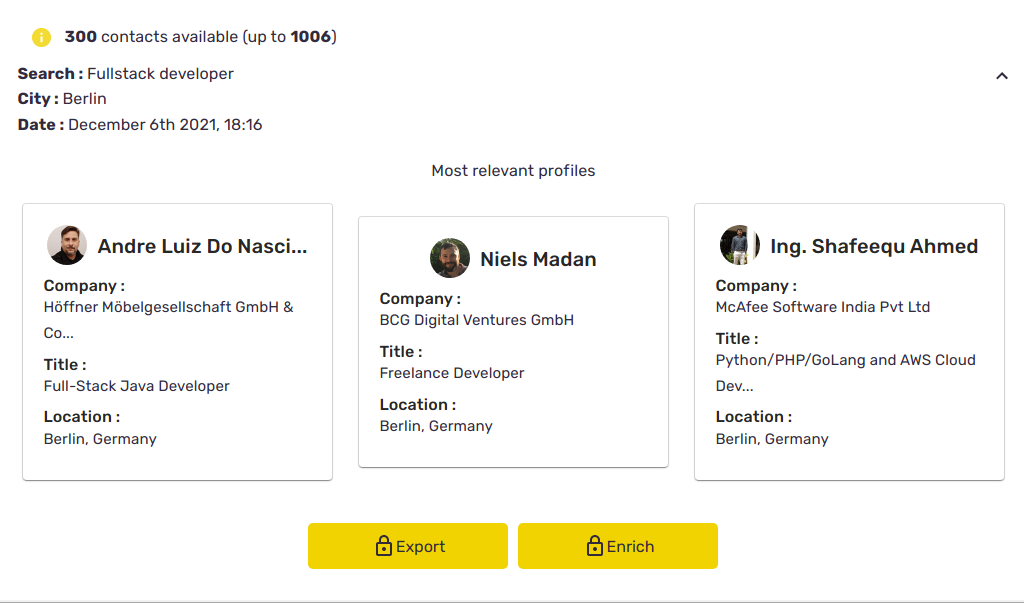
Task: Select Höffner Möbelgesellschaft company text
Action: click(168, 308)
